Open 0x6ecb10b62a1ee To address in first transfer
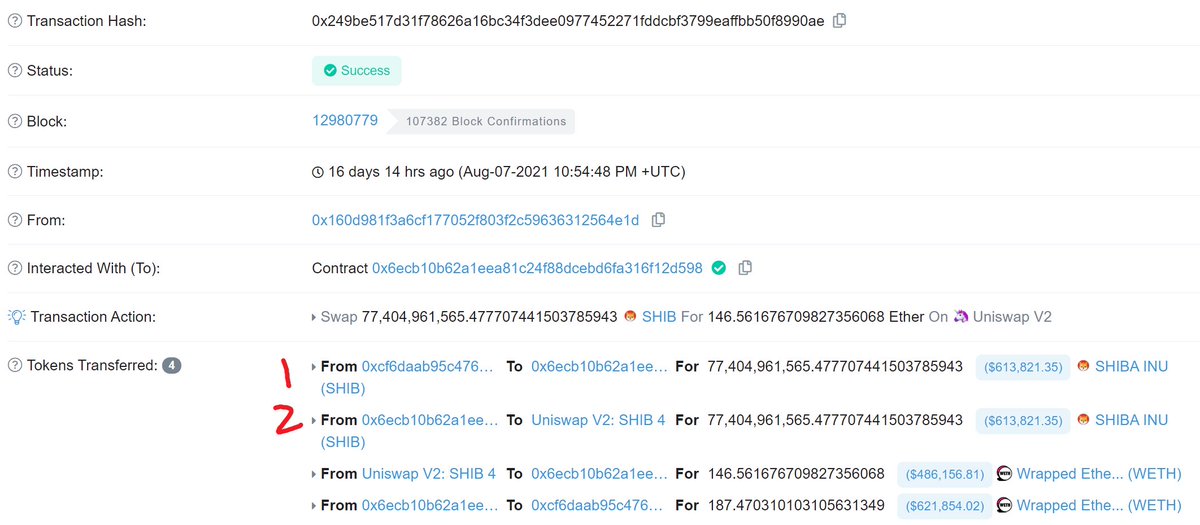Screen dimensions: 1200x525 pos(599,366)
